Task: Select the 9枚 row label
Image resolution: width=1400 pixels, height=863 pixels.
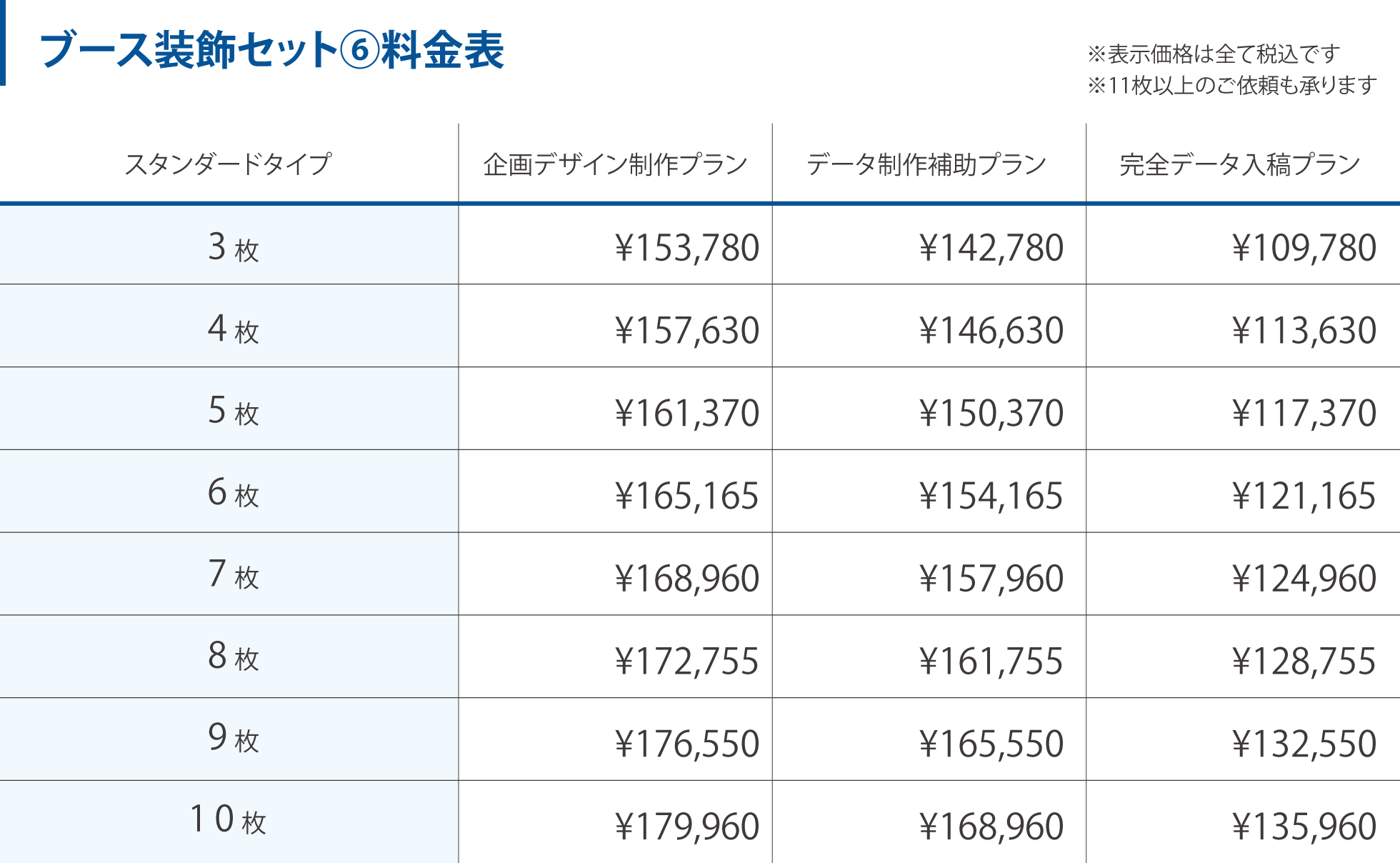Action: tap(233, 739)
